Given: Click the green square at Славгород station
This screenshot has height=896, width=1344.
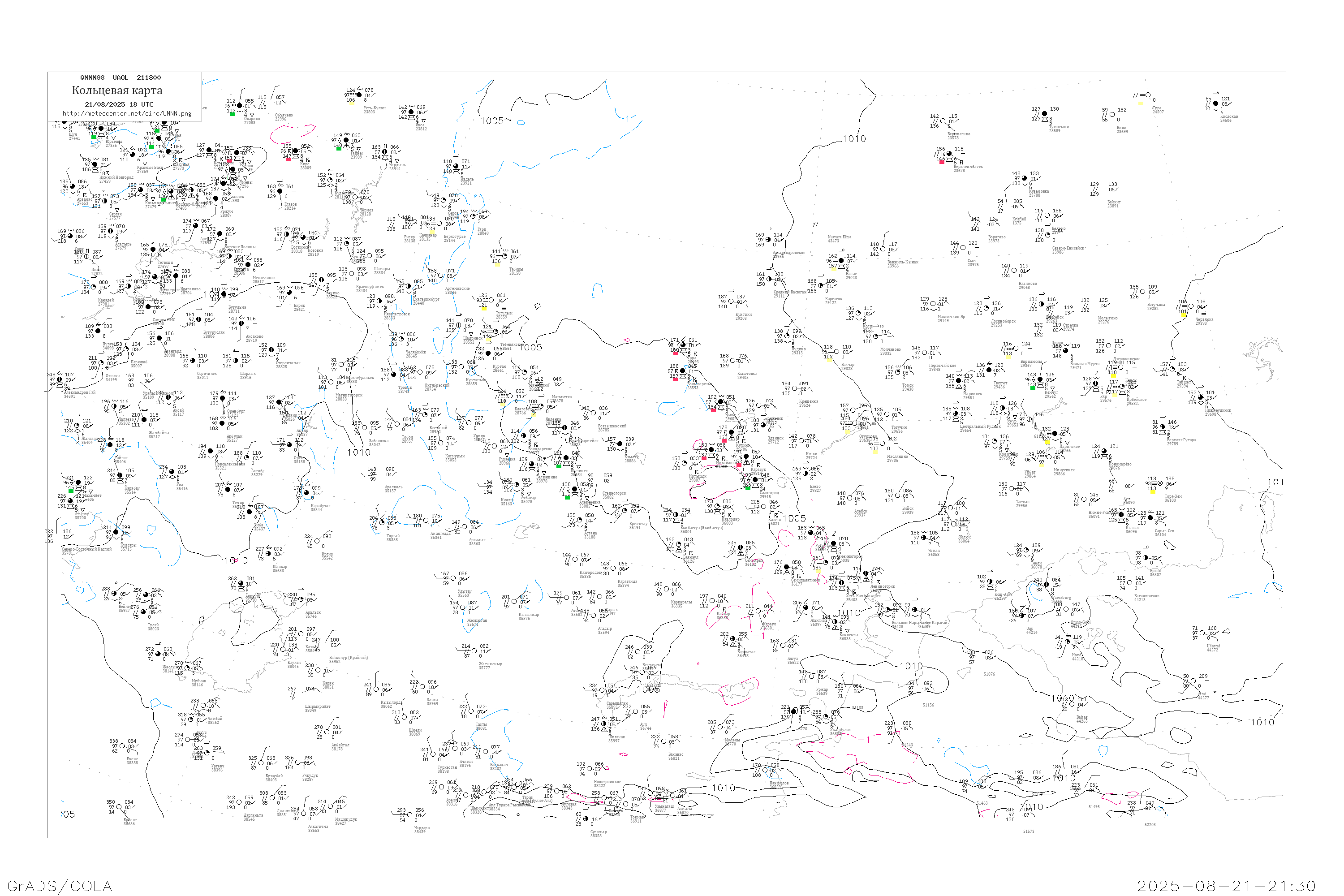Looking at the screenshot, I should pyautogui.click(x=748, y=488).
